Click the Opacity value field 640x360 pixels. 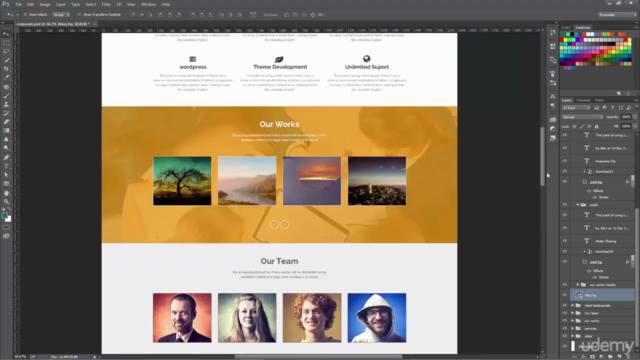pyautogui.click(x=626, y=117)
